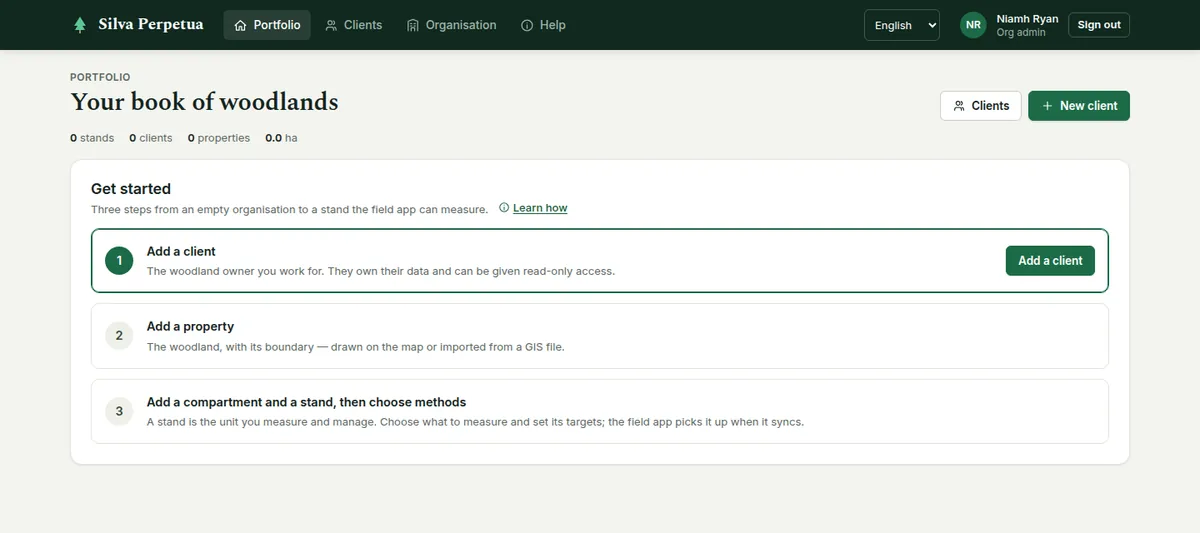Click the info icon next to Learn how

(504, 208)
